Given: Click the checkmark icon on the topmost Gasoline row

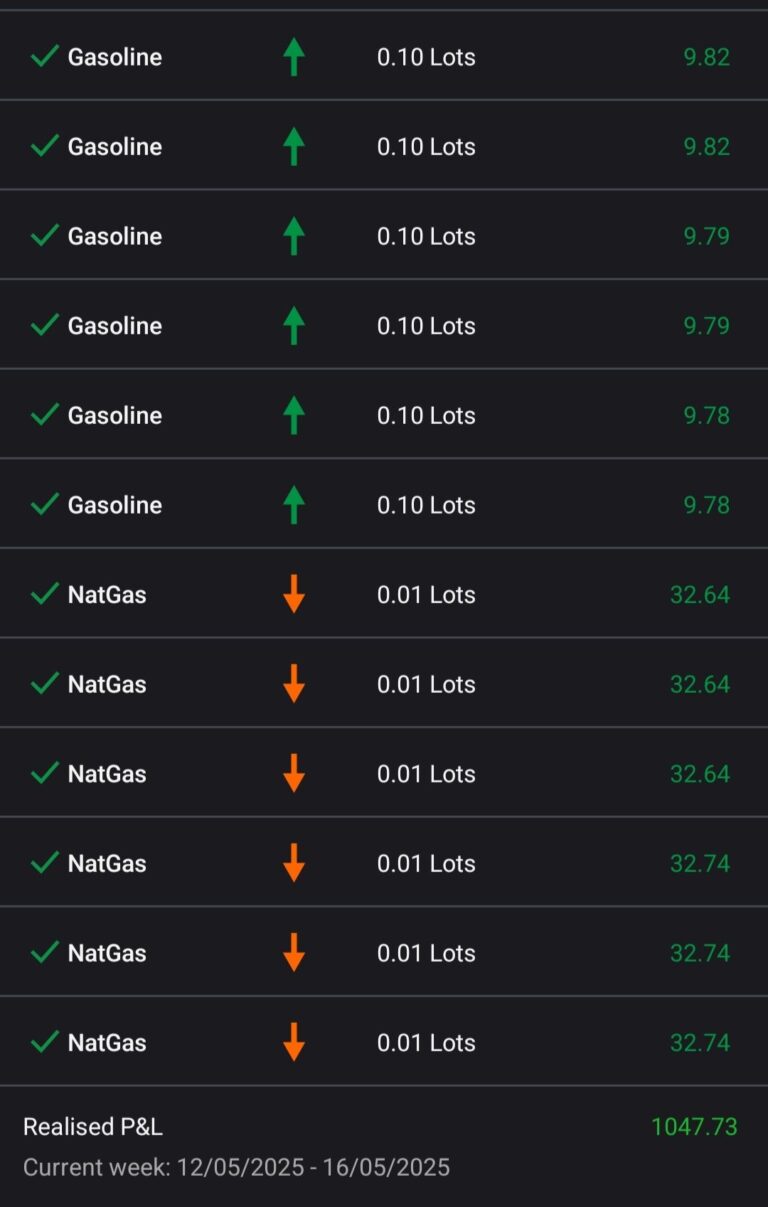Looking at the screenshot, I should (x=44, y=57).
